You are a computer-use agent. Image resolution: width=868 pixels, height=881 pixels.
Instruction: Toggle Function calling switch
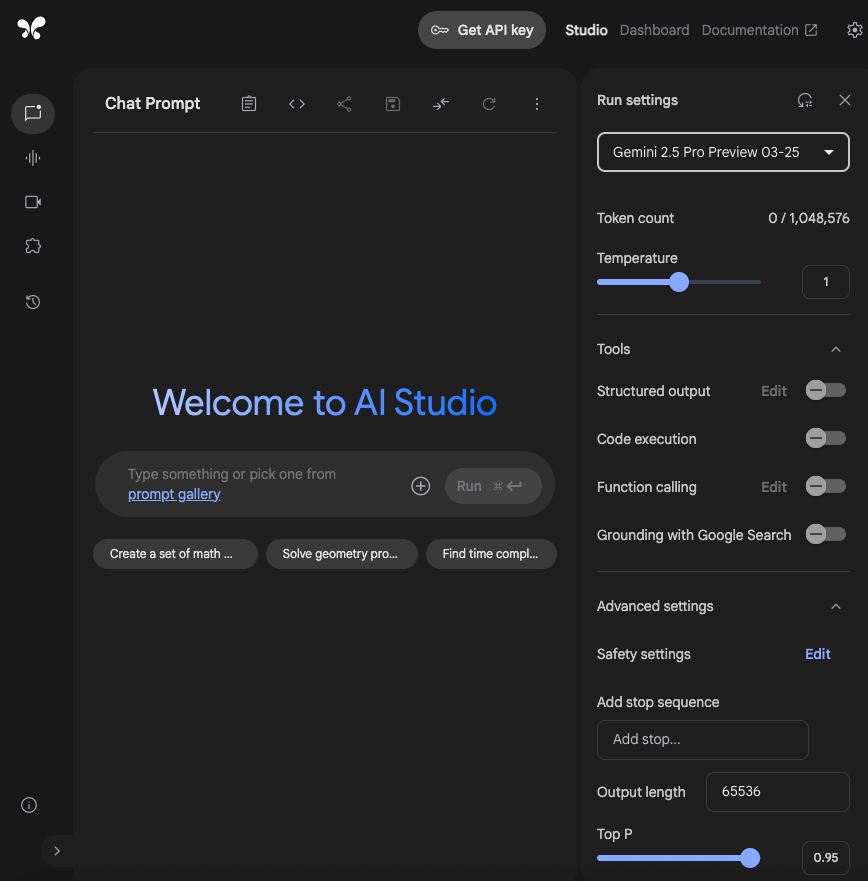(825, 486)
